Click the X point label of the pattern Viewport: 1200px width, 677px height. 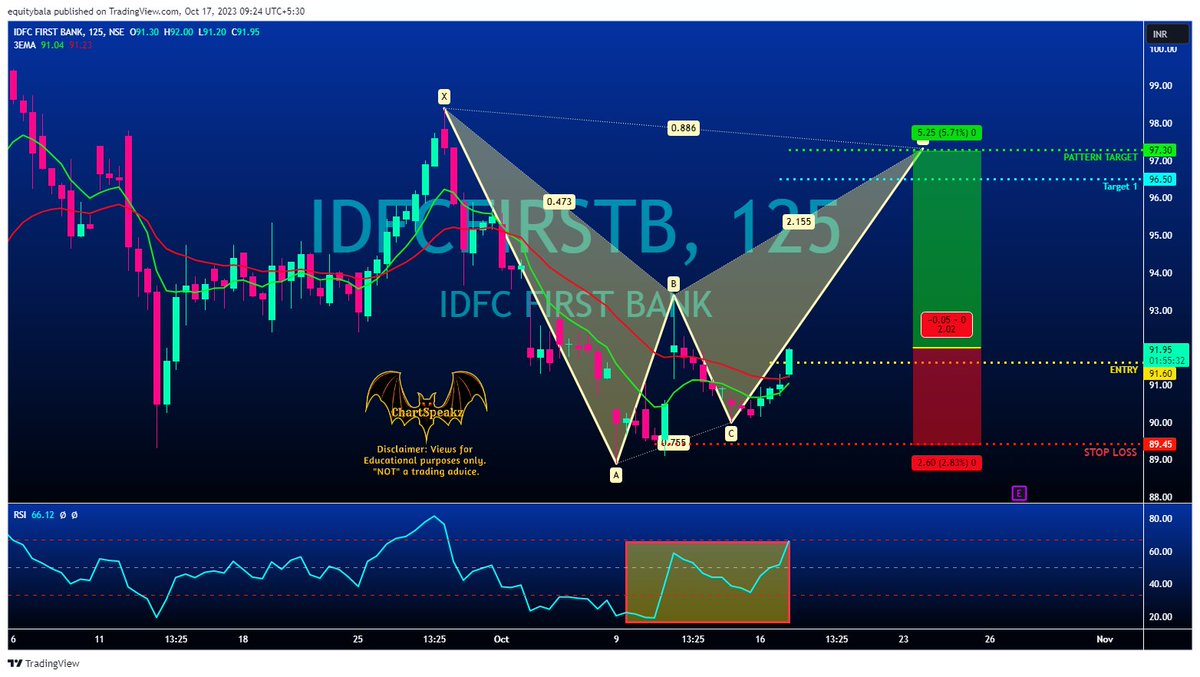(444, 97)
